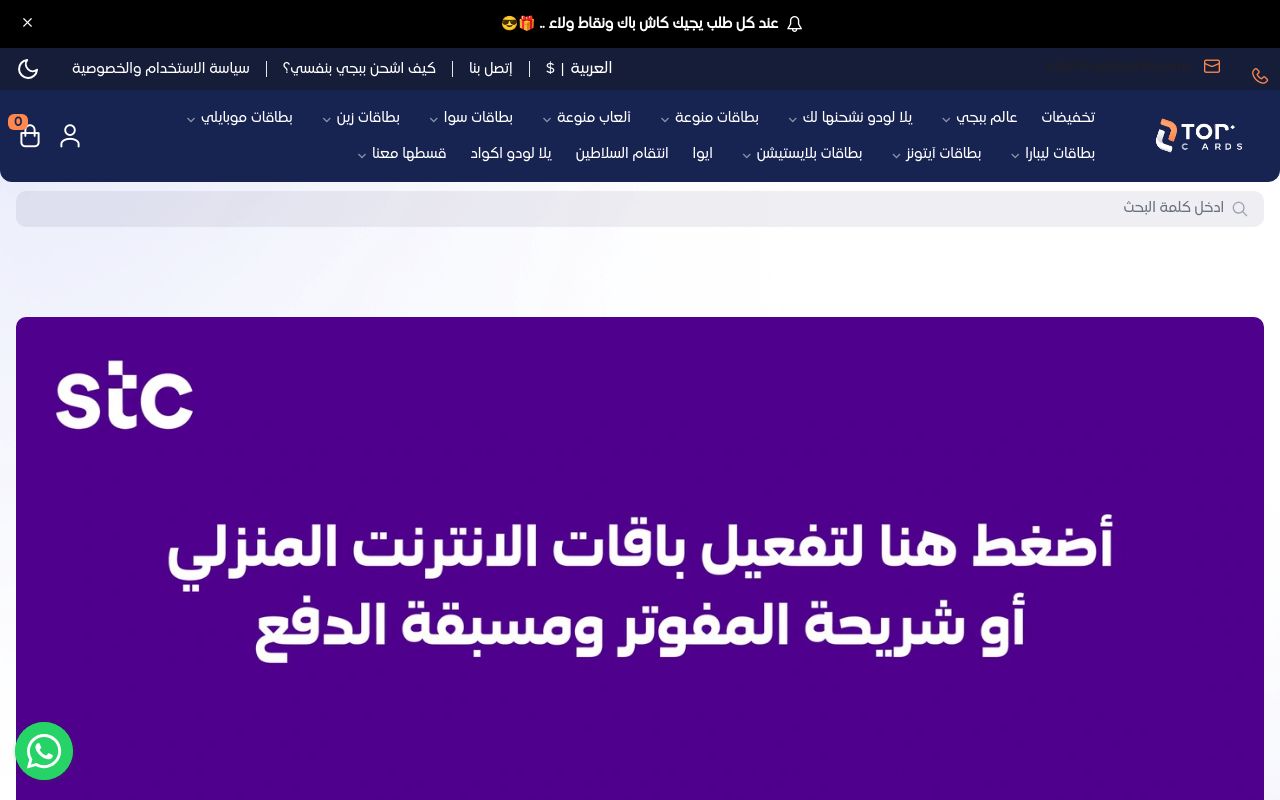
Task: Expand the ألعاب منوعة menu
Action: pyautogui.click(x=586, y=117)
